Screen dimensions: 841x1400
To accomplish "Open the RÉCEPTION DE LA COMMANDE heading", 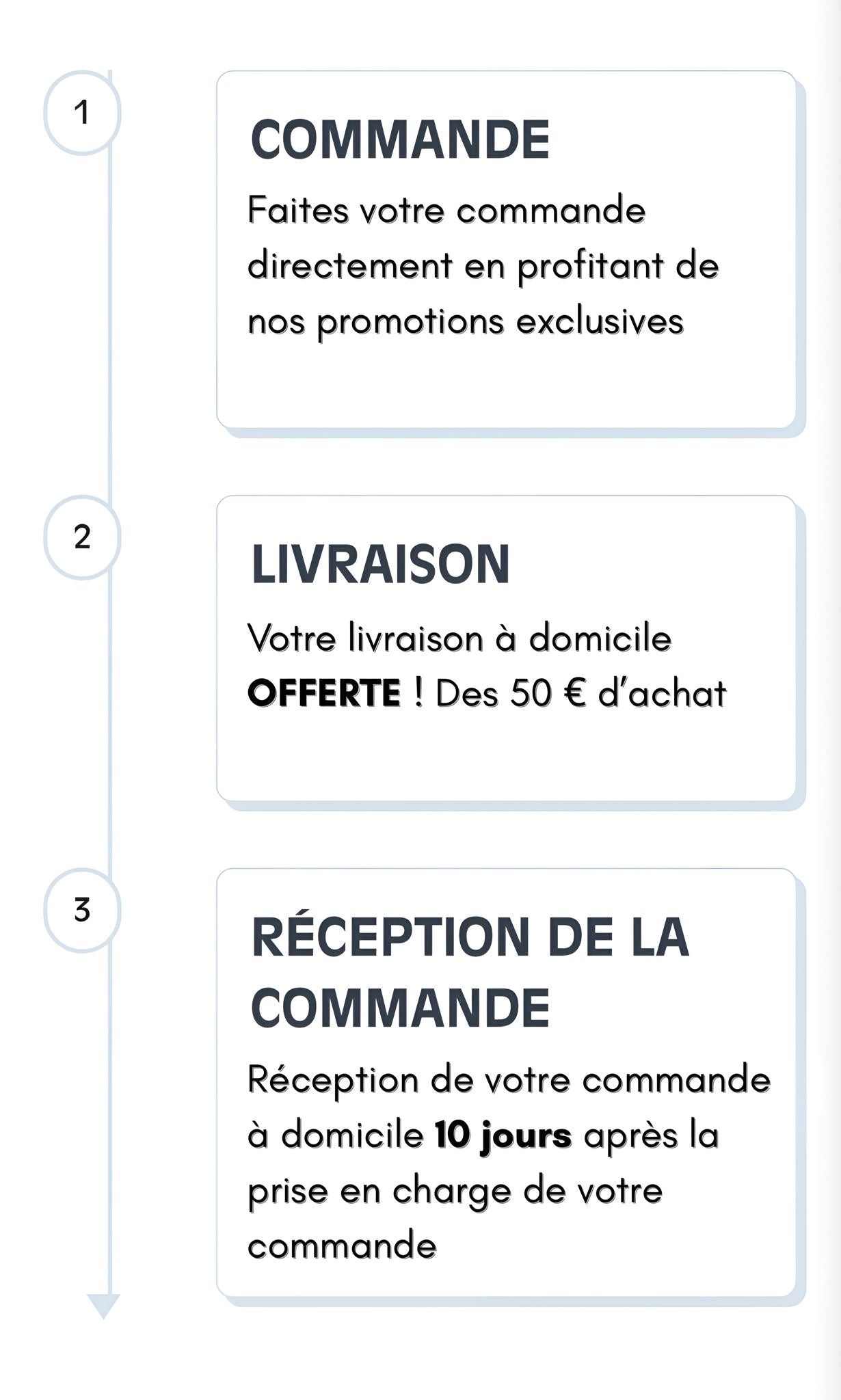I will [470, 971].
